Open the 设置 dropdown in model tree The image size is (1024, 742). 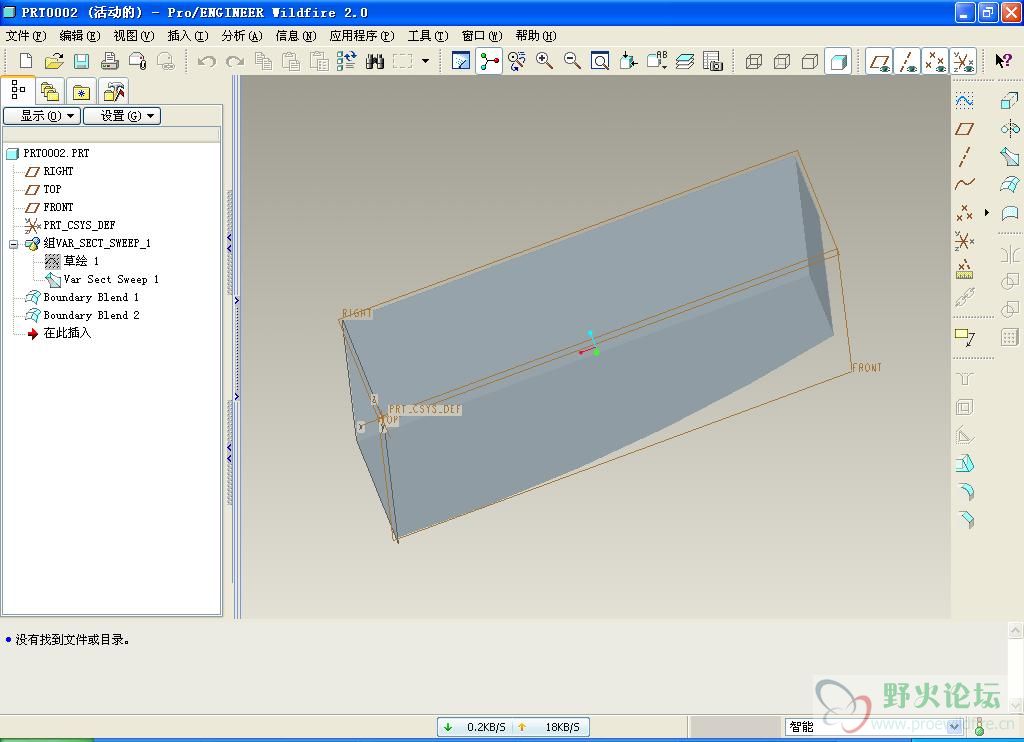(x=122, y=116)
